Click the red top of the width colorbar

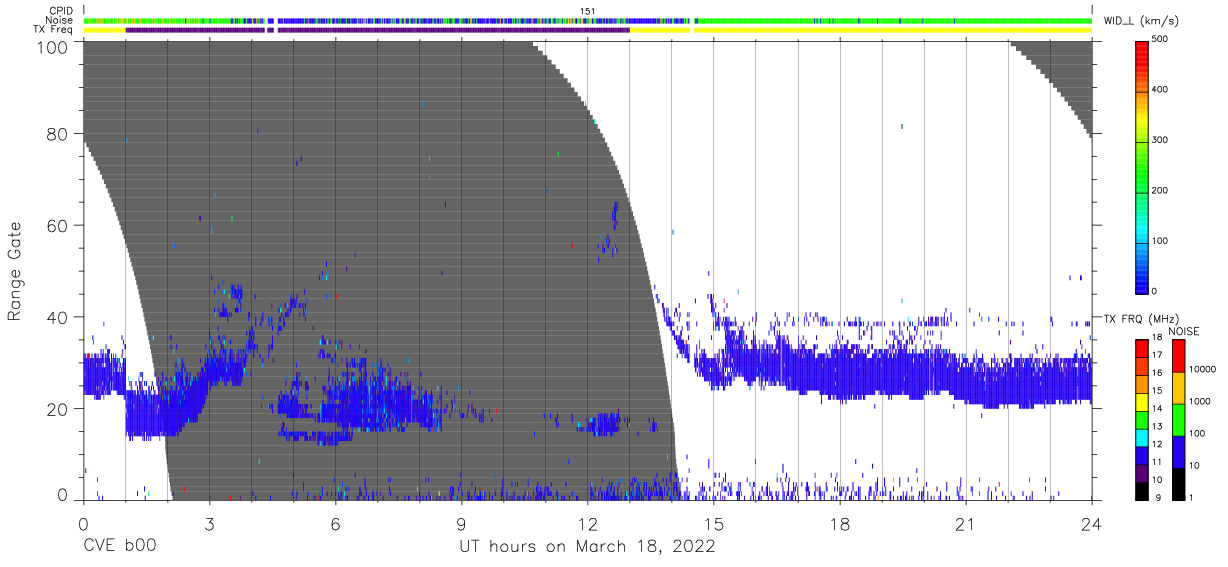tap(1141, 52)
